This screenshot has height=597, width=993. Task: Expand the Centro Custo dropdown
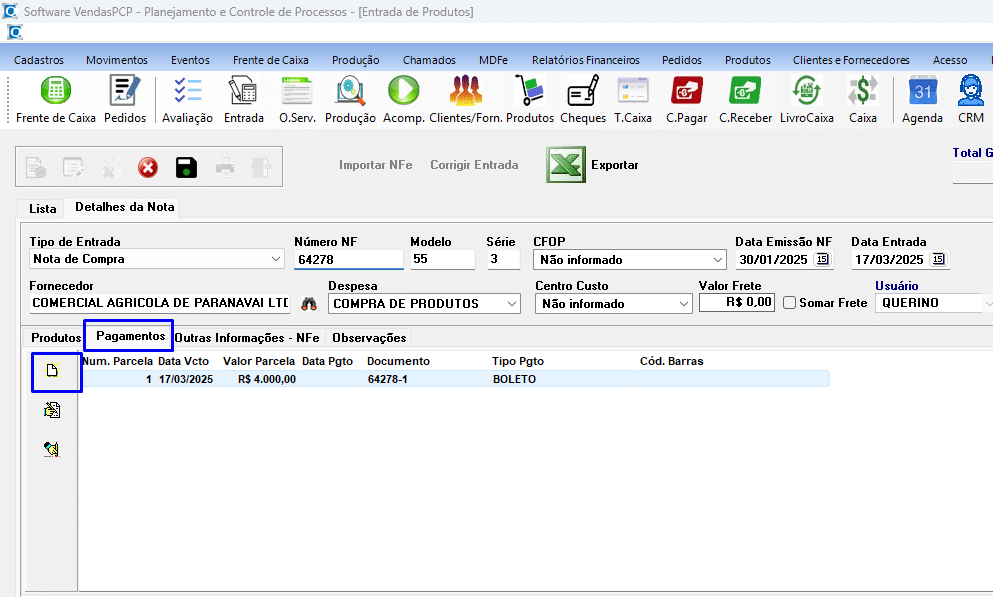pos(684,304)
